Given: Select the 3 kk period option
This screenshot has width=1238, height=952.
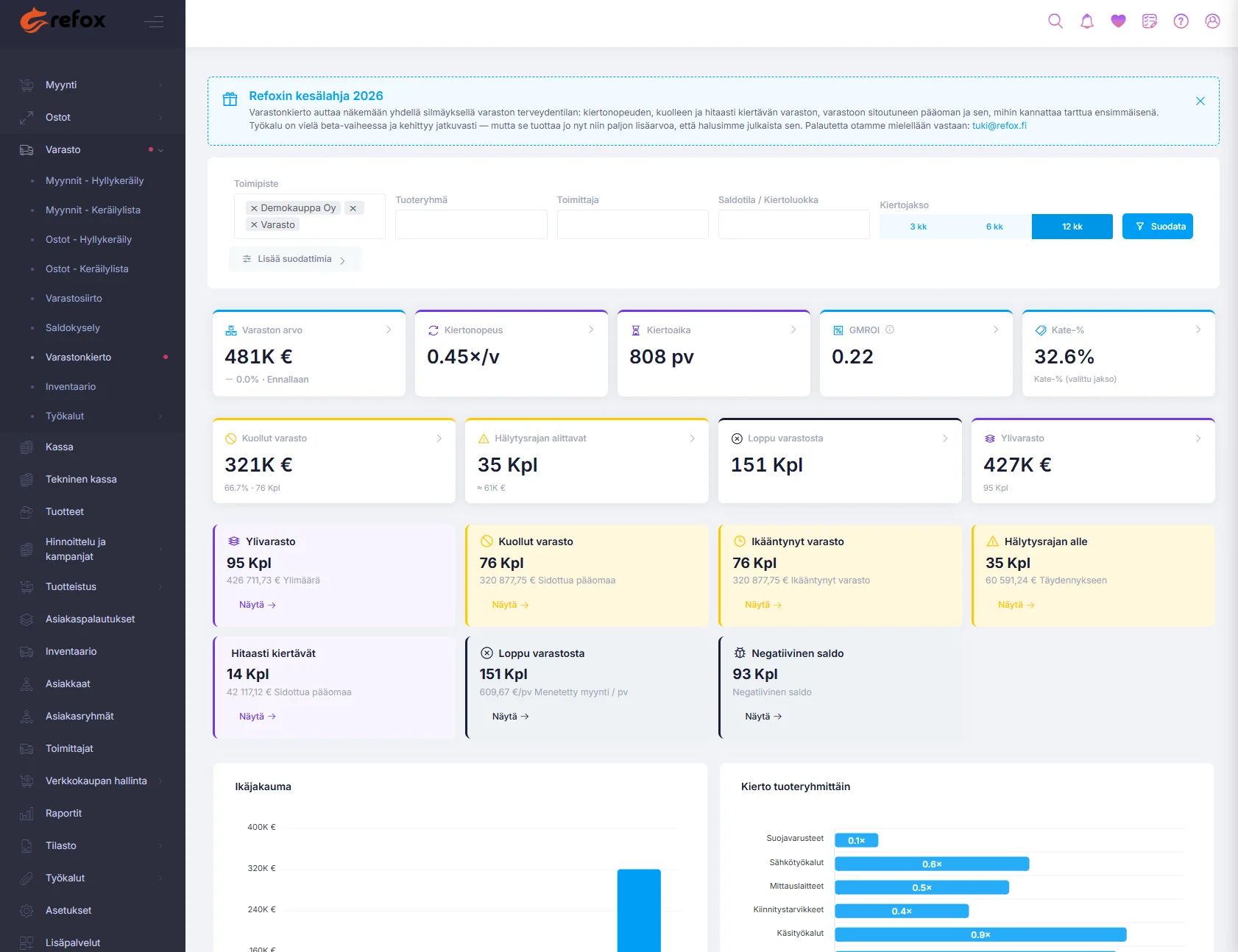Looking at the screenshot, I should [x=918, y=227].
